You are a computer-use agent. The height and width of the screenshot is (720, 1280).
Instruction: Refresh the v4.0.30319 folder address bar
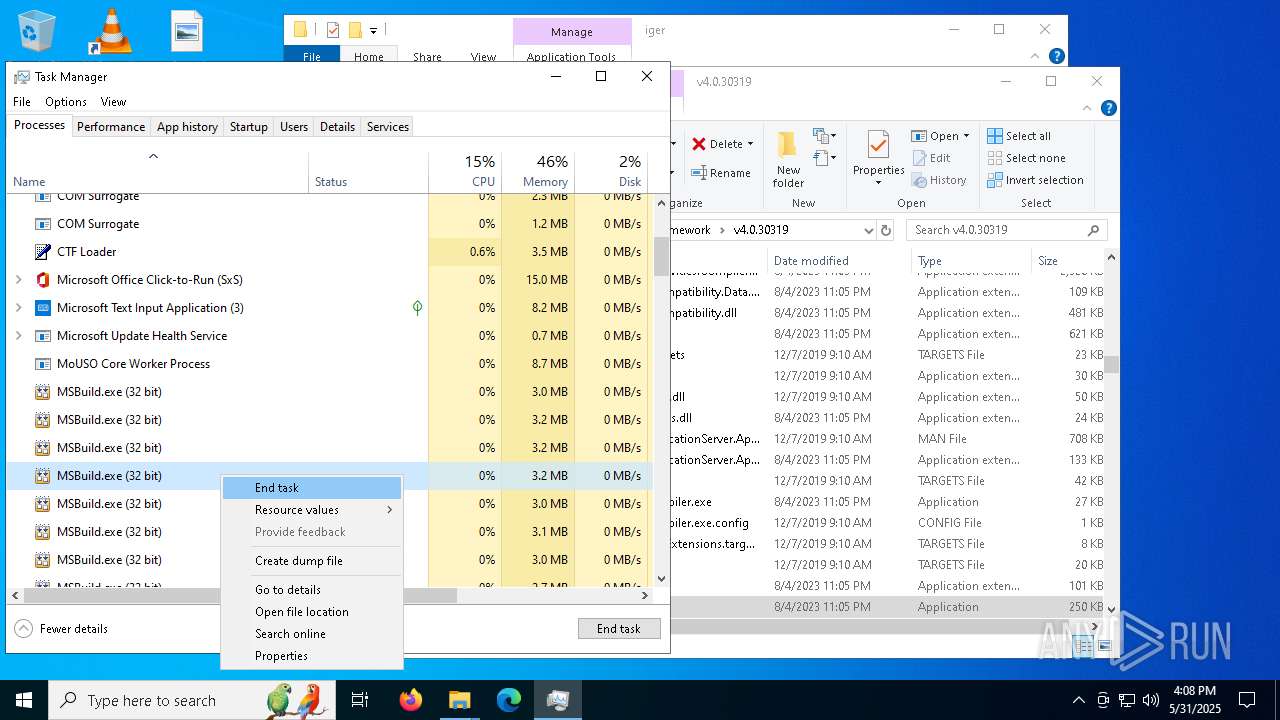click(x=885, y=230)
